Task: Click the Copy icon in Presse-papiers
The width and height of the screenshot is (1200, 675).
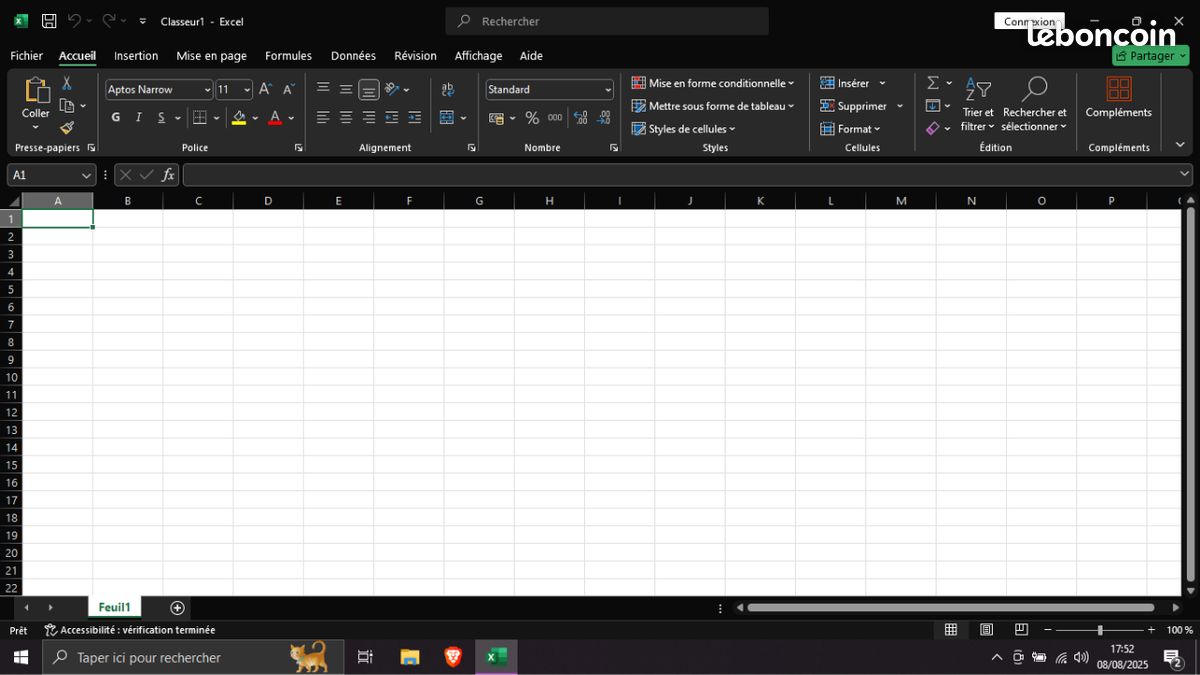Action: (x=67, y=106)
